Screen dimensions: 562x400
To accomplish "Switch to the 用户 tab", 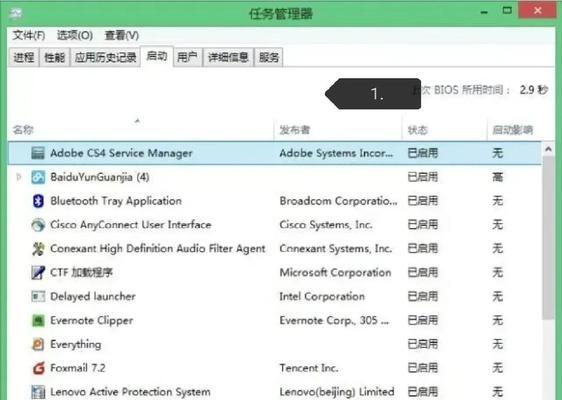I will [x=187, y=57].
